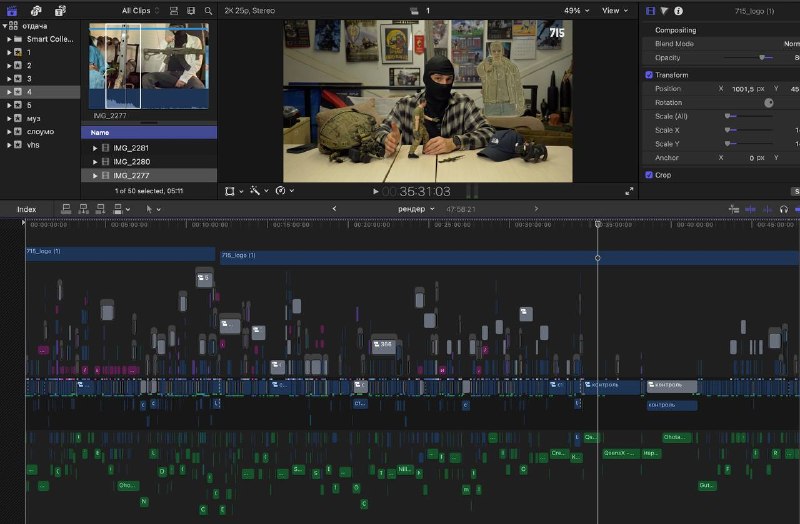Open the Info inspector icon
The width and height of the screenshot is (800, 524).
[678, 11]
